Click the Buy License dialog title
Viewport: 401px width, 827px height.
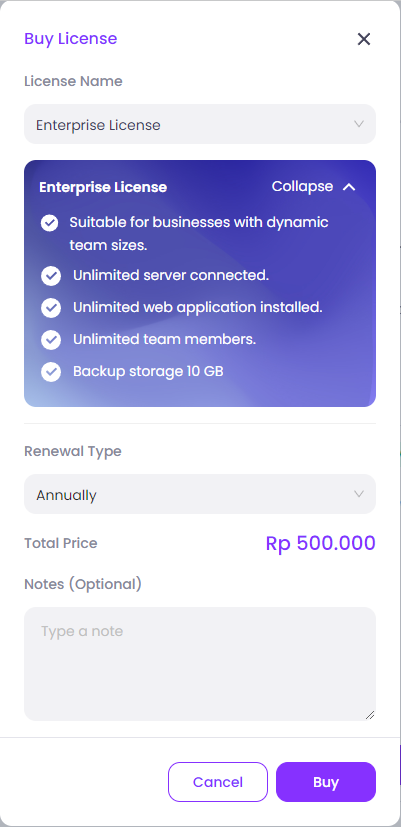coord(71,39)
